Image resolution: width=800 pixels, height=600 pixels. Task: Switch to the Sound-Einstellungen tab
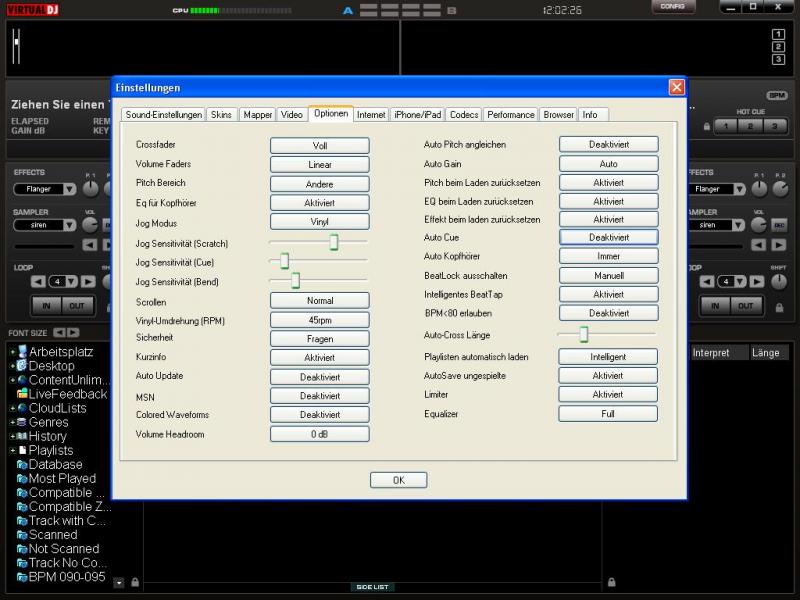[164, 115]
